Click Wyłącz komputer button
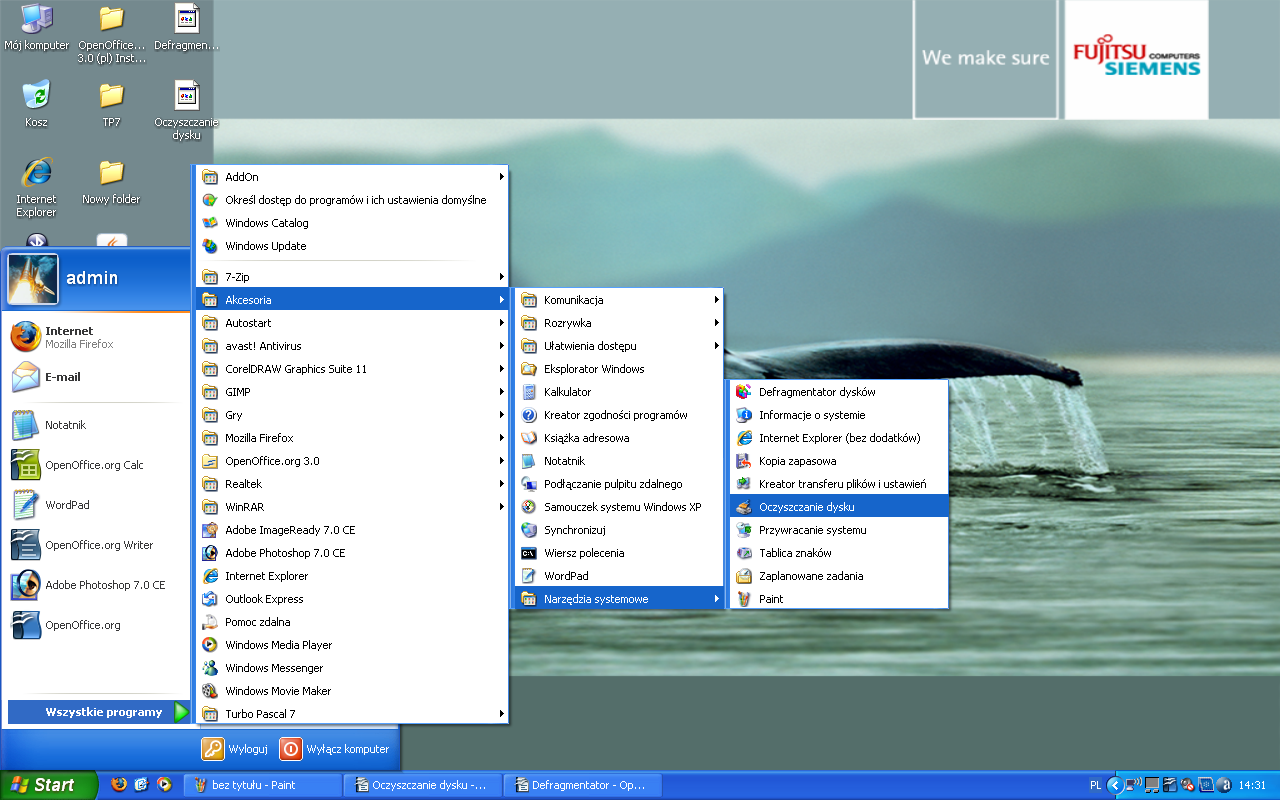This screenshot has width=1280, height=800. point(335,748)
